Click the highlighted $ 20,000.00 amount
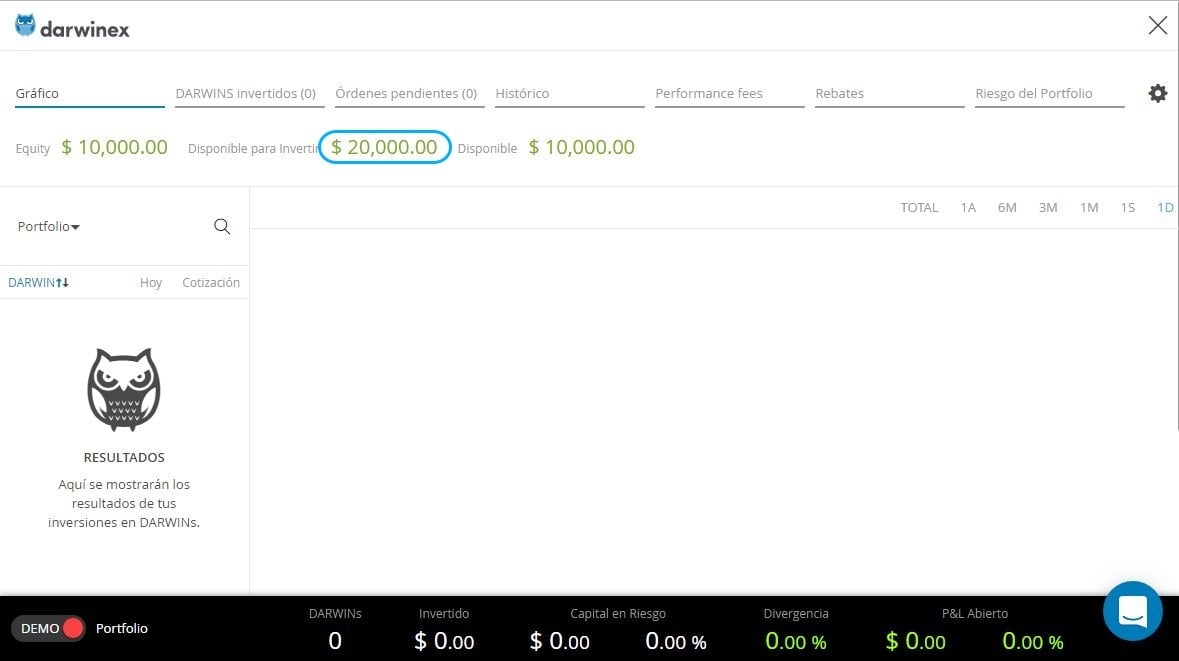 (384, 147)
